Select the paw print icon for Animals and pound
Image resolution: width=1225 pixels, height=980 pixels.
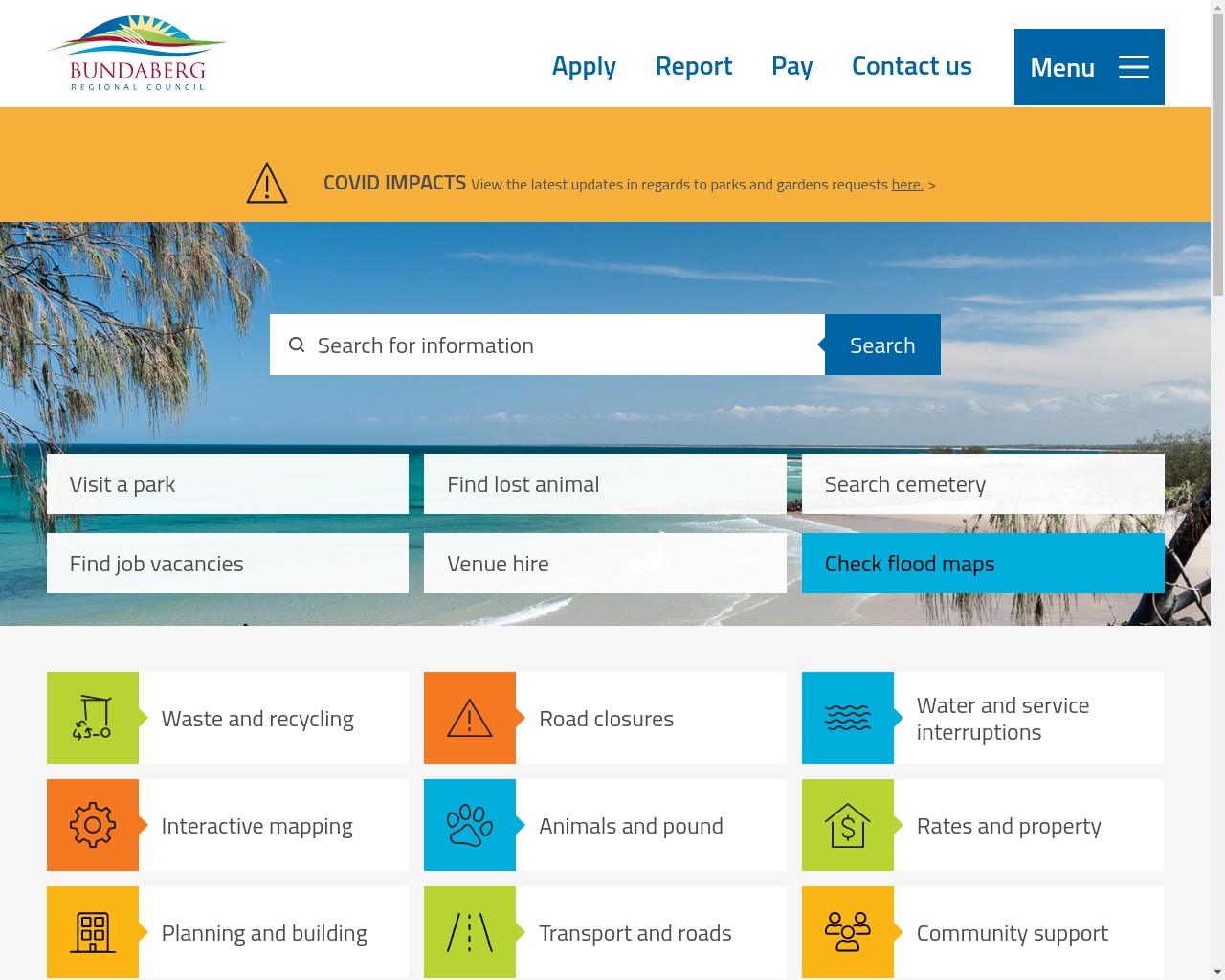[x=470, y=825]
